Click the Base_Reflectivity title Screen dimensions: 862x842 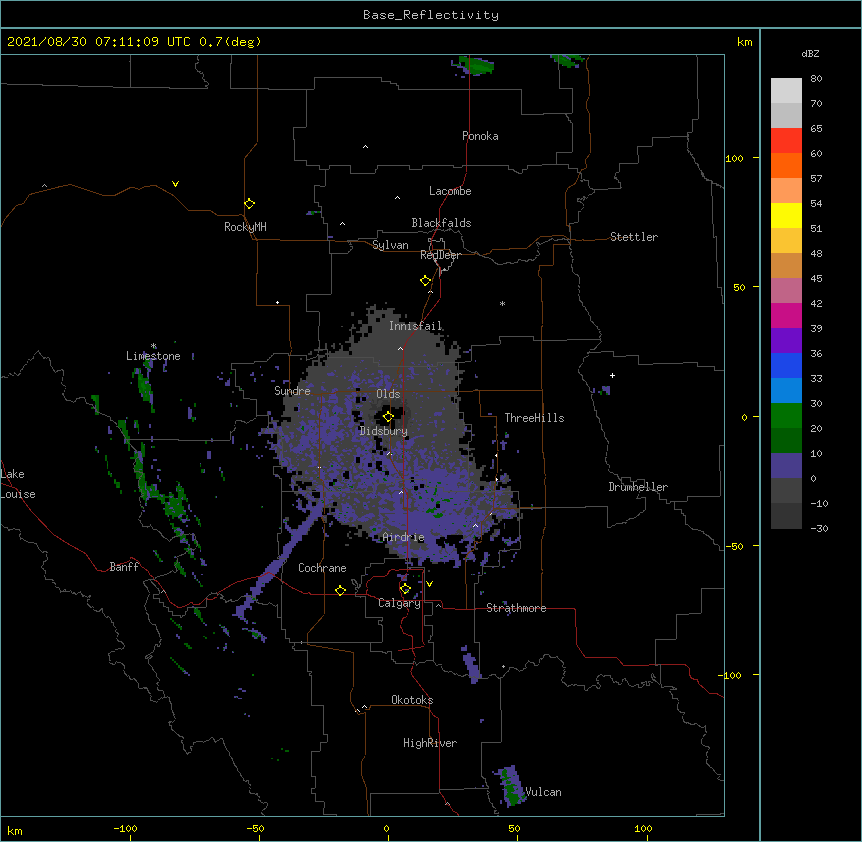pos(431,15)
